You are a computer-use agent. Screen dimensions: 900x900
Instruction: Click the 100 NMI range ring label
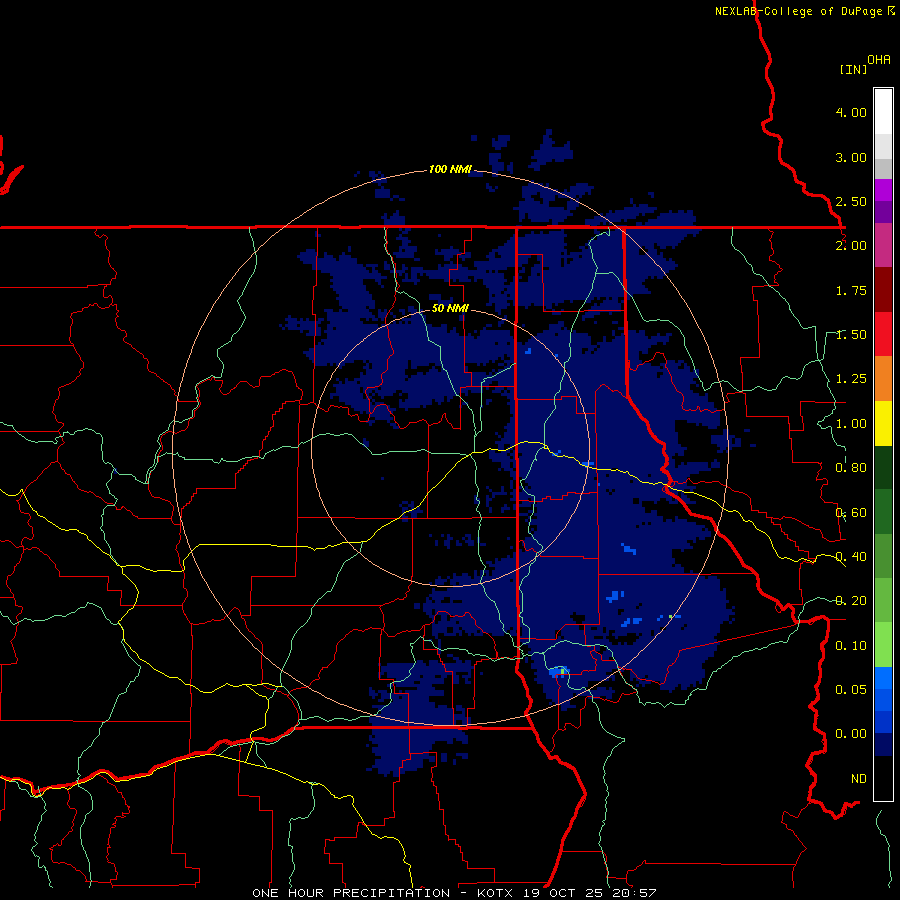tap(450, 169)
